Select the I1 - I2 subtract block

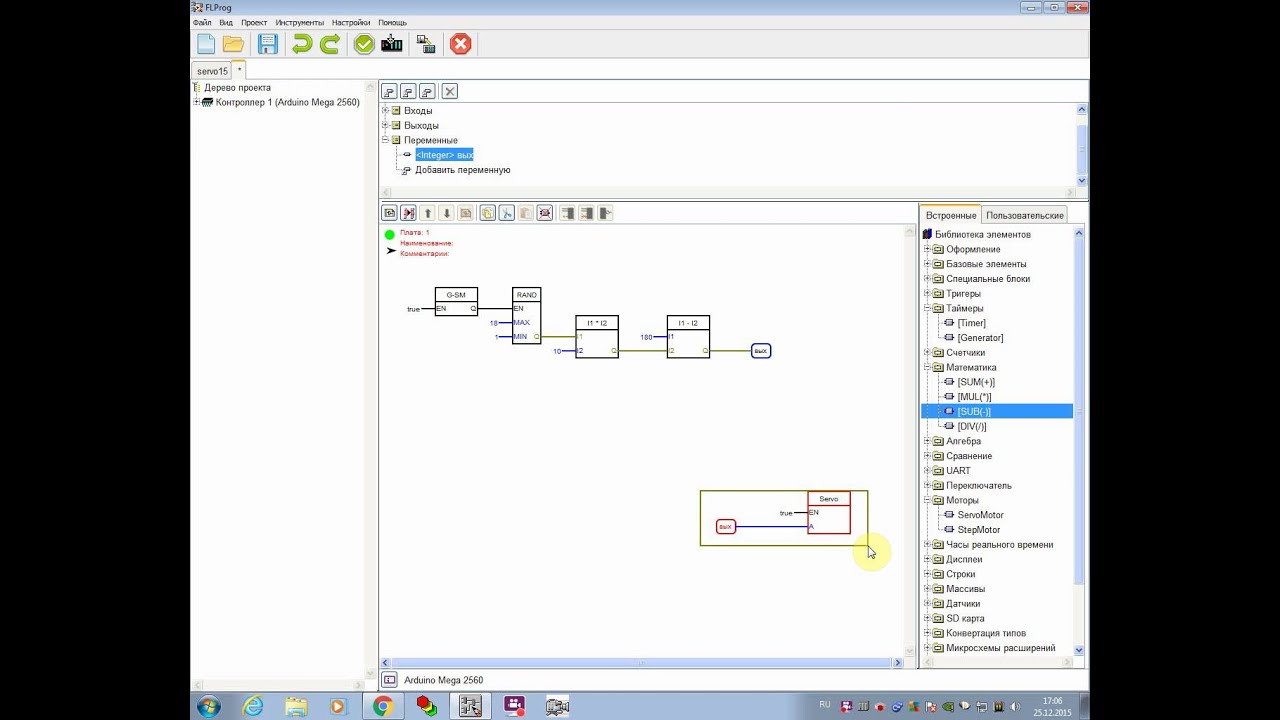tap(688, 337)
